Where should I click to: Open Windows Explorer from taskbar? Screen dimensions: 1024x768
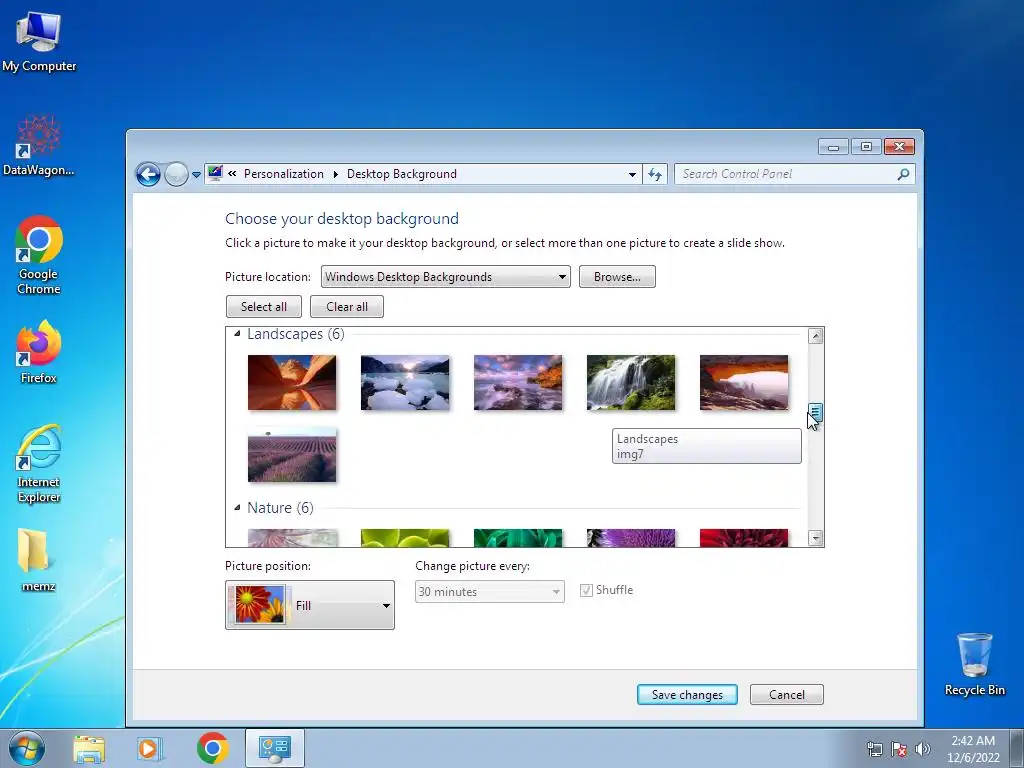(x=89, y=748)
